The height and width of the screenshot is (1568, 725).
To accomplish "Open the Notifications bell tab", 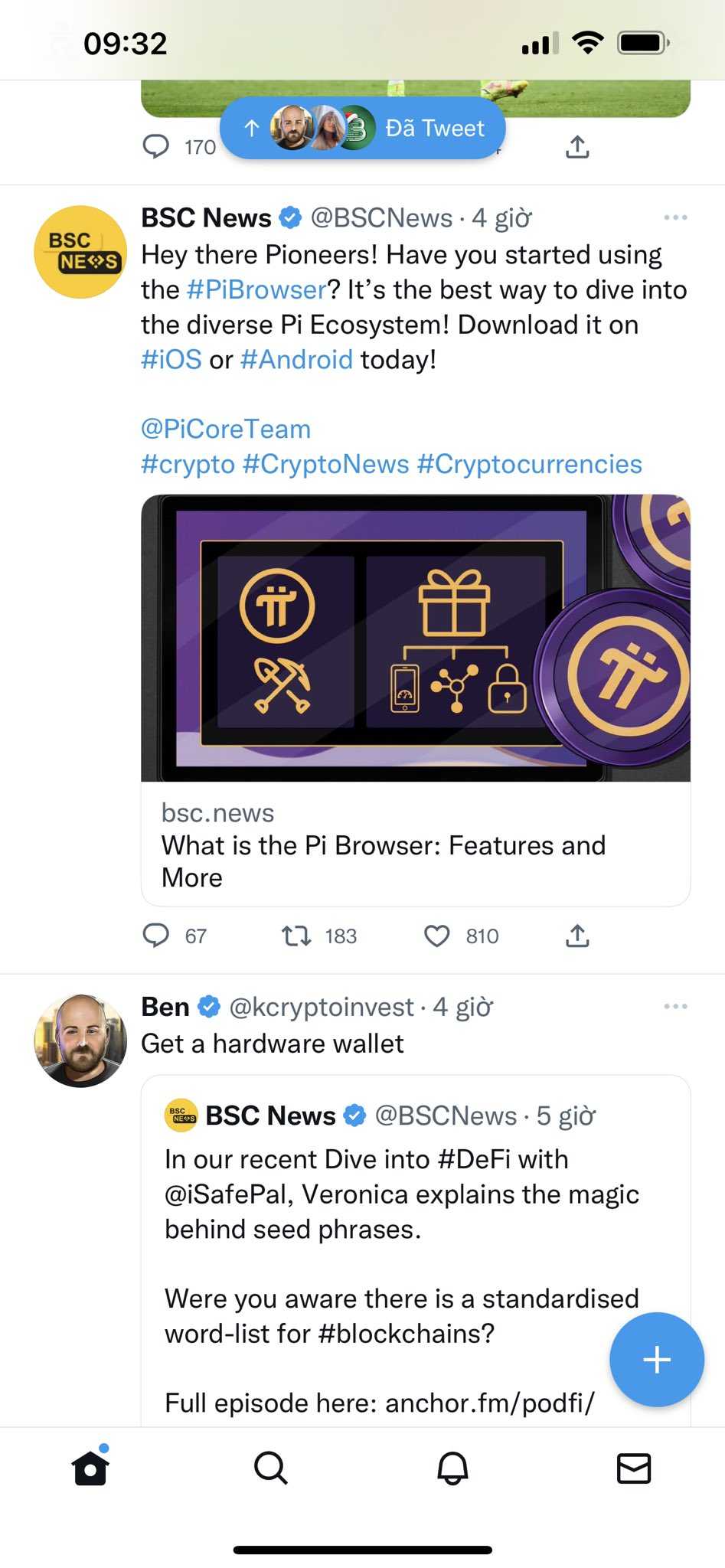I will point(452,1468).
